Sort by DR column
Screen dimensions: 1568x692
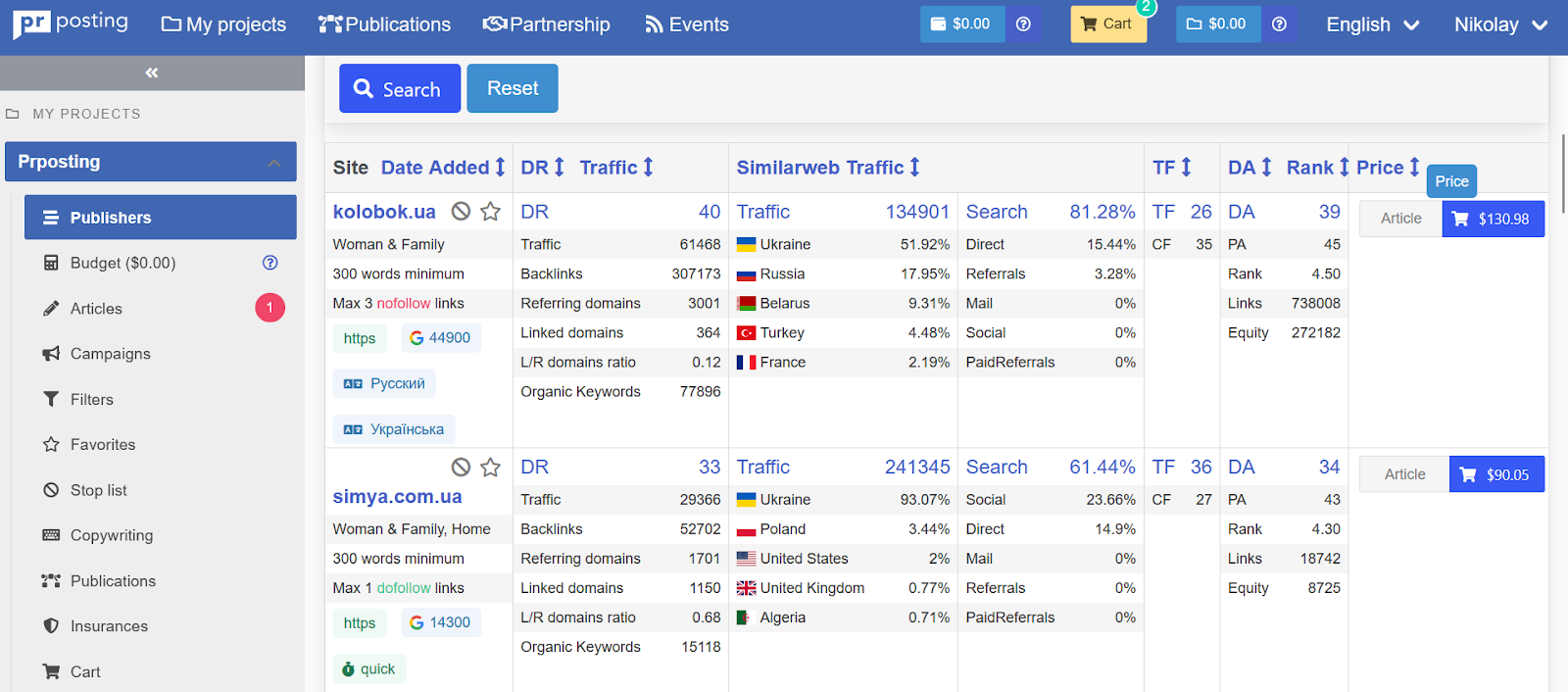tap(543, 168)
